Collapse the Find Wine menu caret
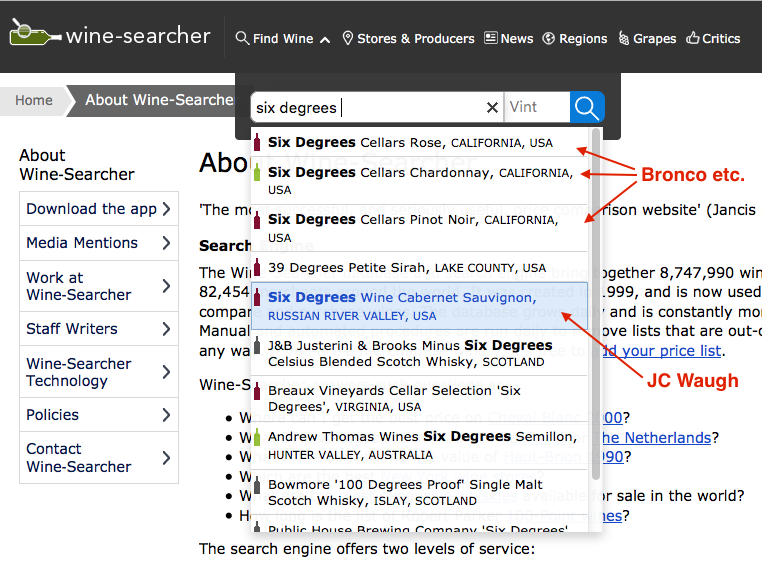The image size is (762, 569). [325, 40]
